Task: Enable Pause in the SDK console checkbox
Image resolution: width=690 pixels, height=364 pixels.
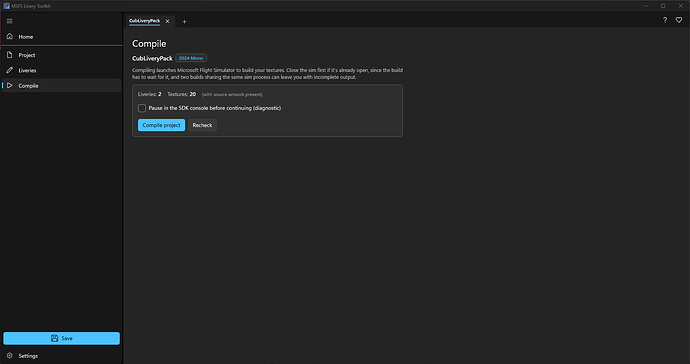Action: [142, 108]
